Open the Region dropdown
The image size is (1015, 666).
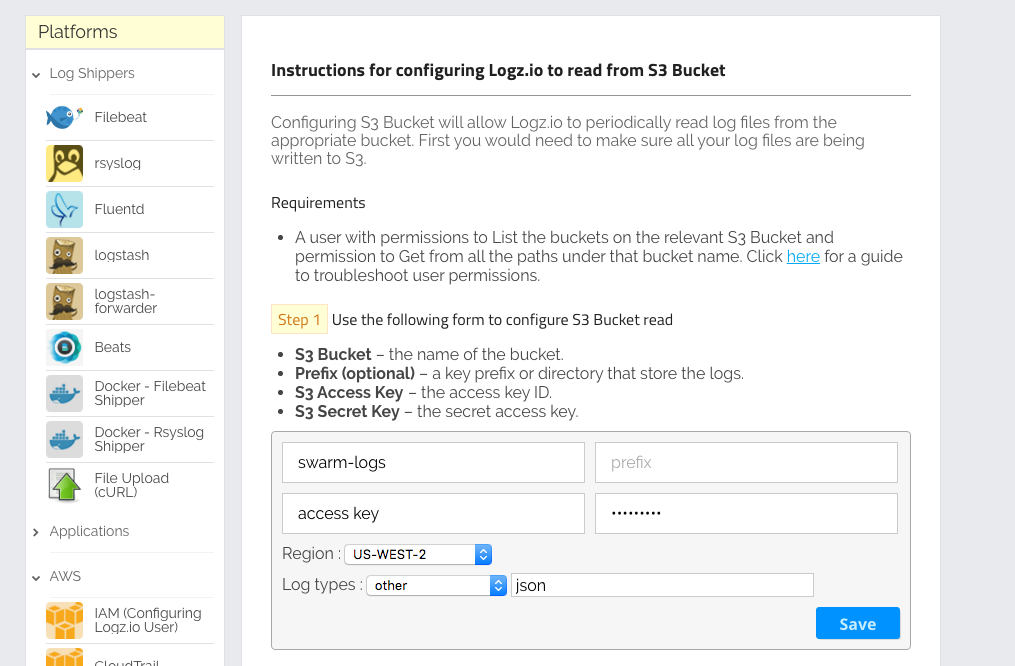point(418,554)
